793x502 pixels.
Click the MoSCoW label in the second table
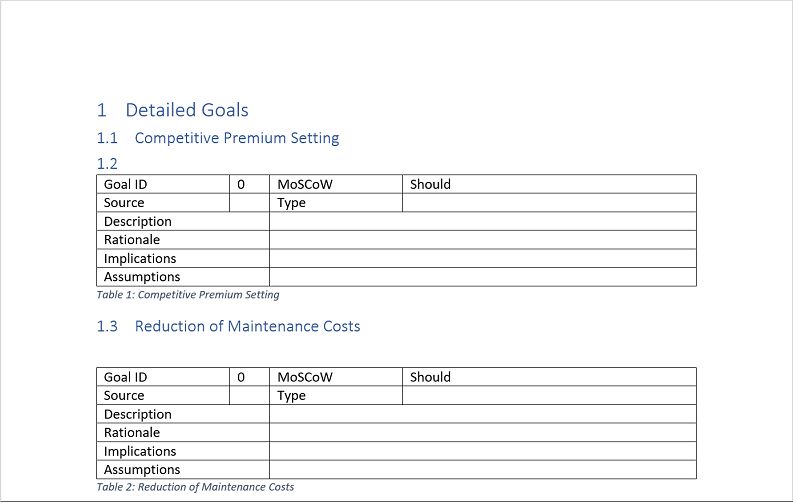click(x=305, y=377)
